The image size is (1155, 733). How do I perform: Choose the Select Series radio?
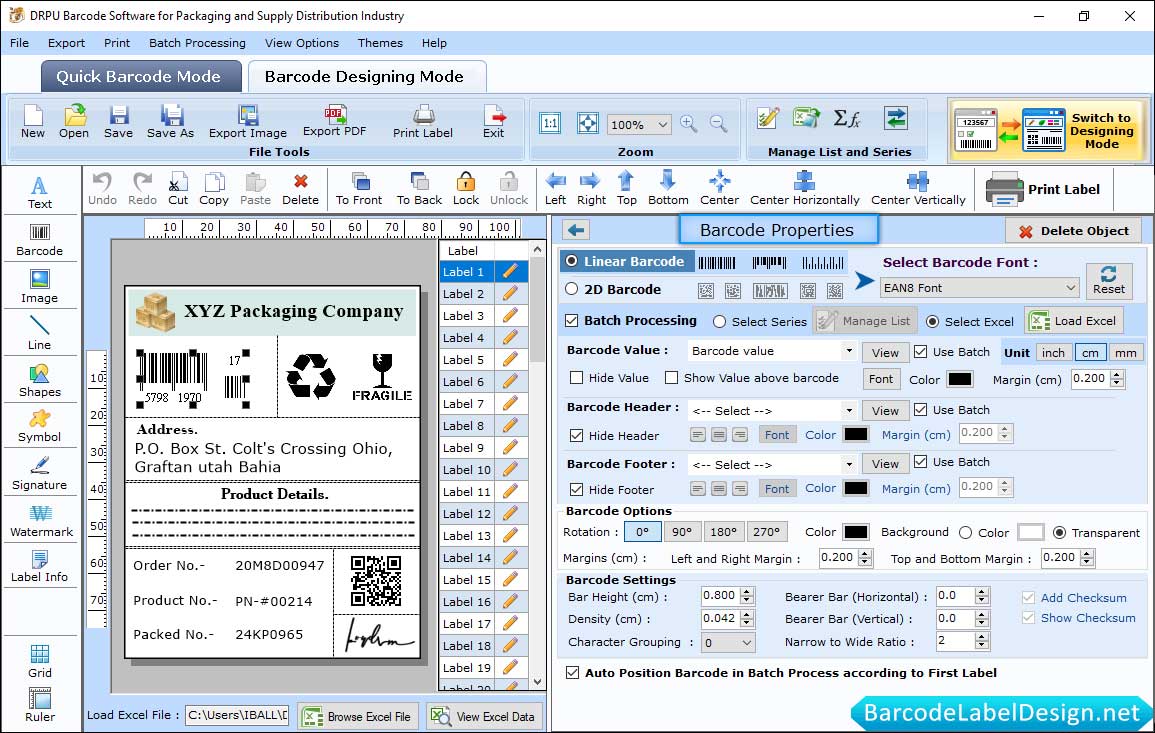(720, 322)
